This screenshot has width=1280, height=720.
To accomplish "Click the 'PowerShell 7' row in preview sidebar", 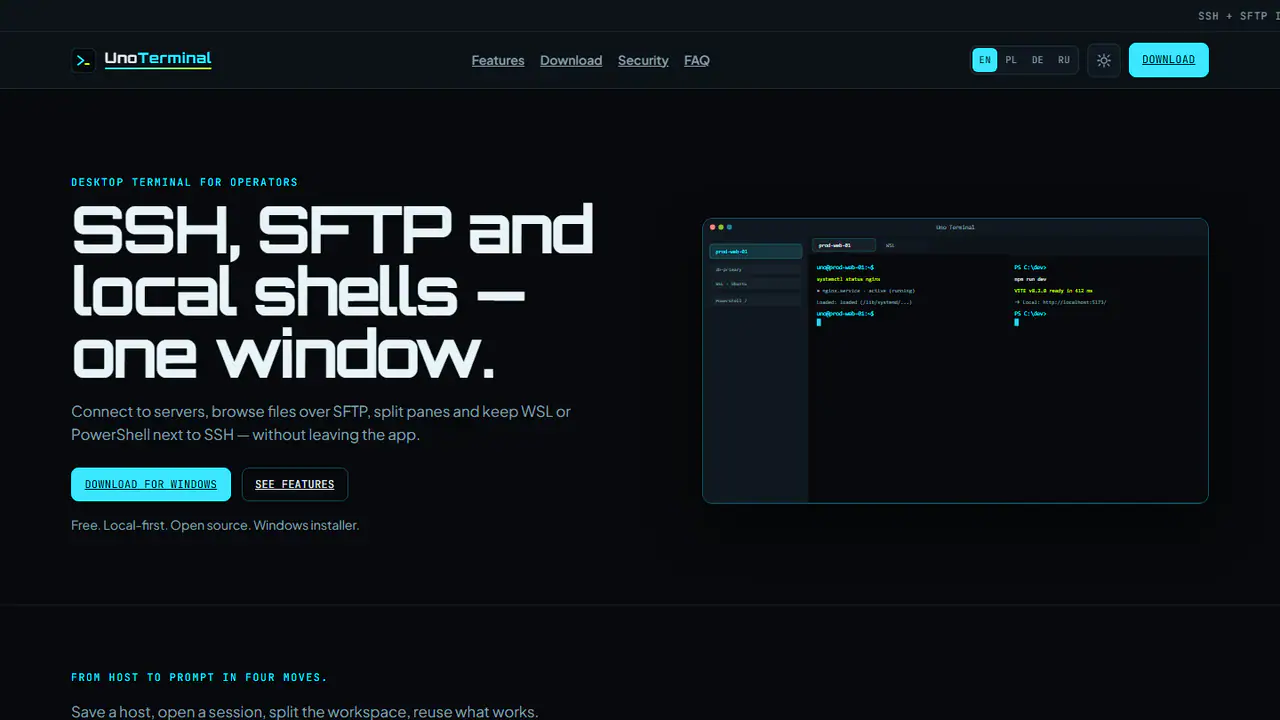I will [x=756, y=300].
